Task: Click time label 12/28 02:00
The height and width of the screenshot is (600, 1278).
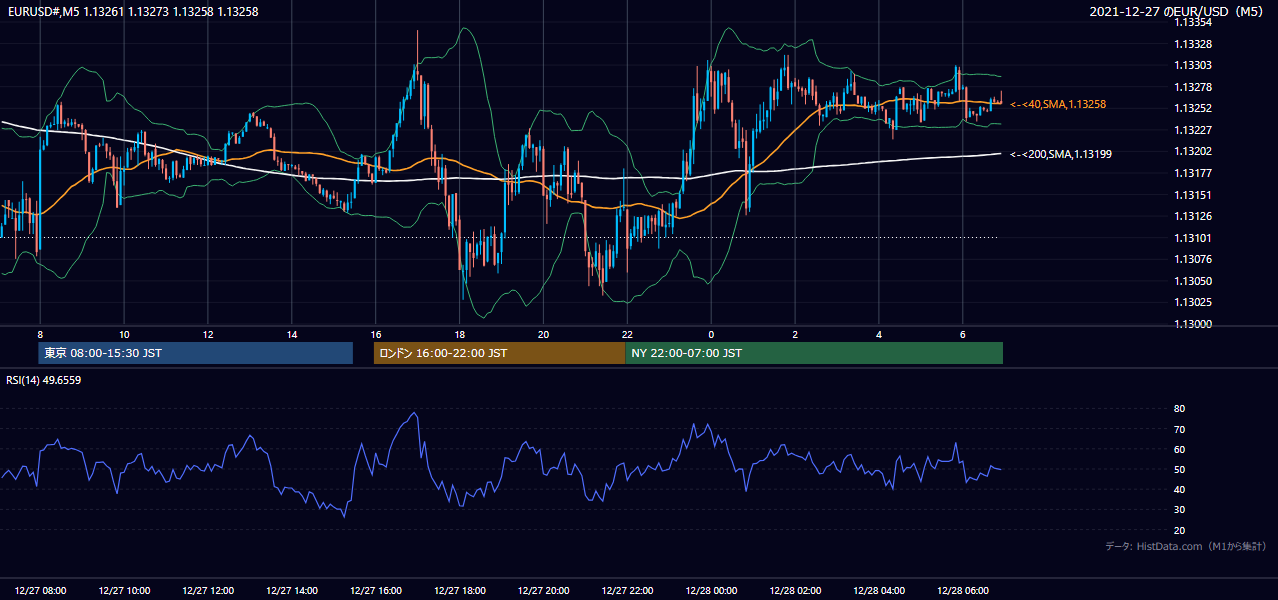Action: point(795,590)
